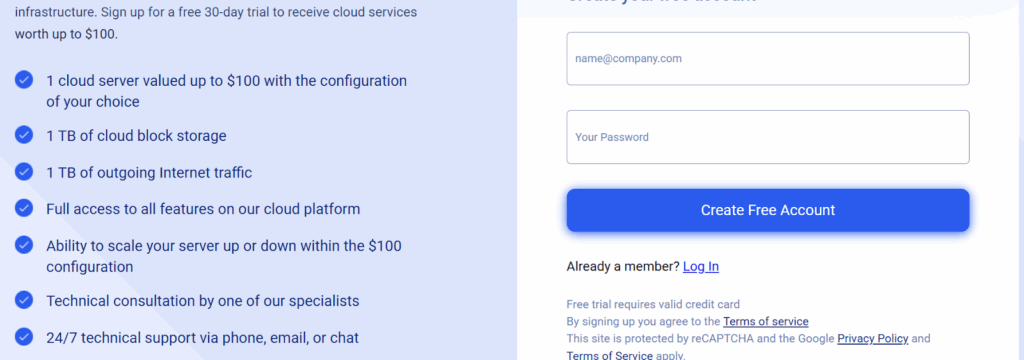The height and width of the screenshot is (360, 1024).
Task: Click the 24/7 technical support text
Action: (x=202, y=338)
